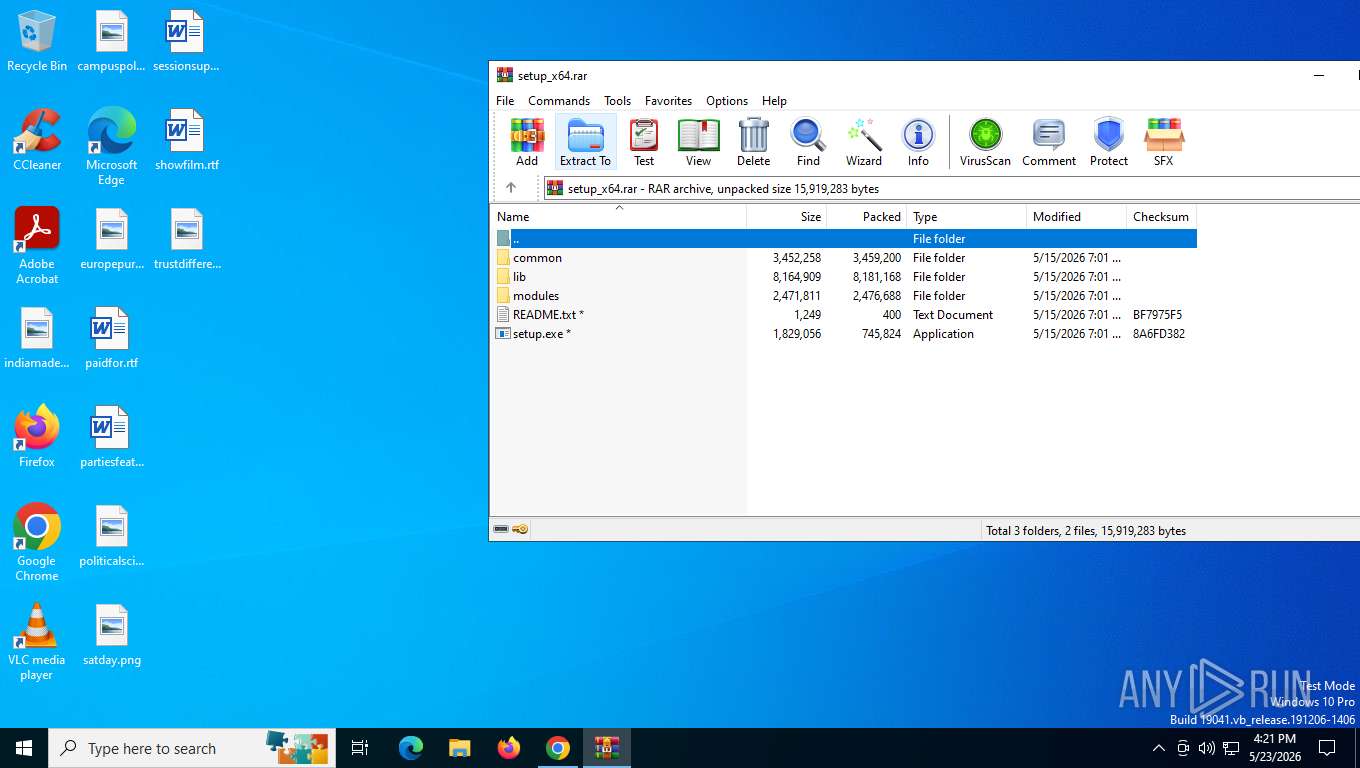This screenshot has height=768, width=1360.
Task: Click the Add toolbar icon in WinRAR
Action: click(527, 142)
